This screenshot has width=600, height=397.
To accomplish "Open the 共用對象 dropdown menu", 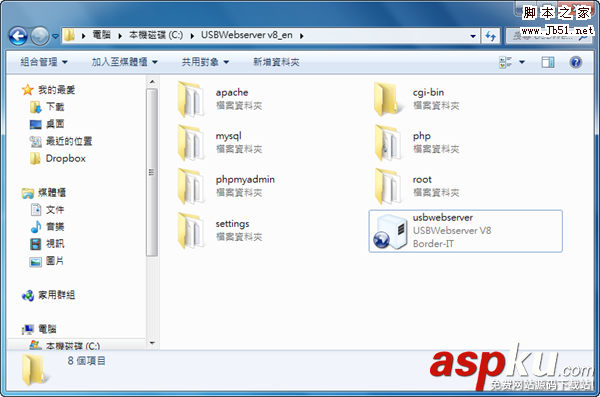I will [x=205, y=62].
